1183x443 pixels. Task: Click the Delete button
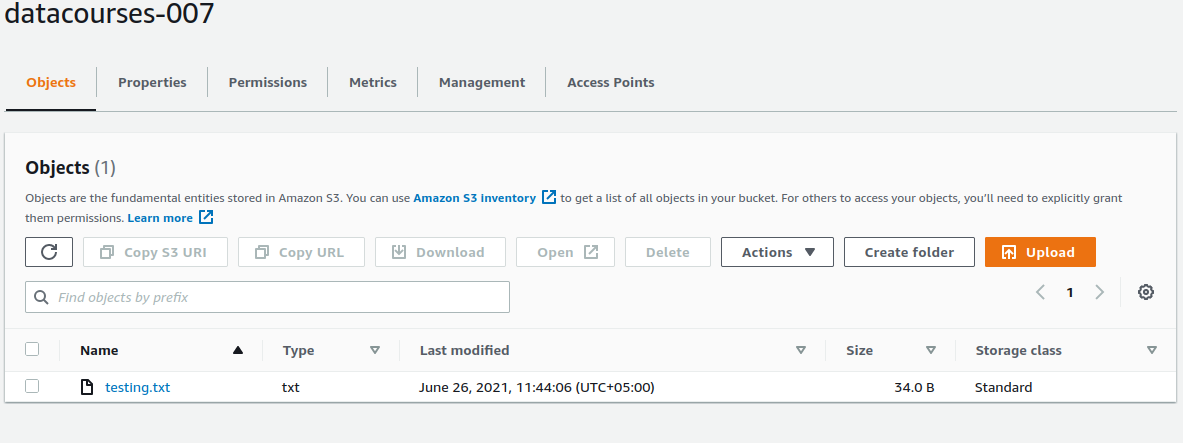668,252
